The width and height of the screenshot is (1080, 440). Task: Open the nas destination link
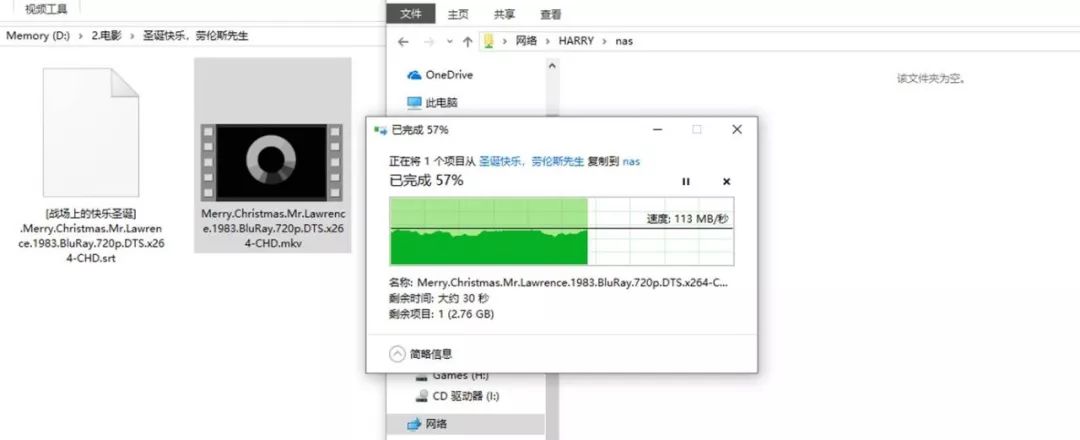click(x=631, y=161)
